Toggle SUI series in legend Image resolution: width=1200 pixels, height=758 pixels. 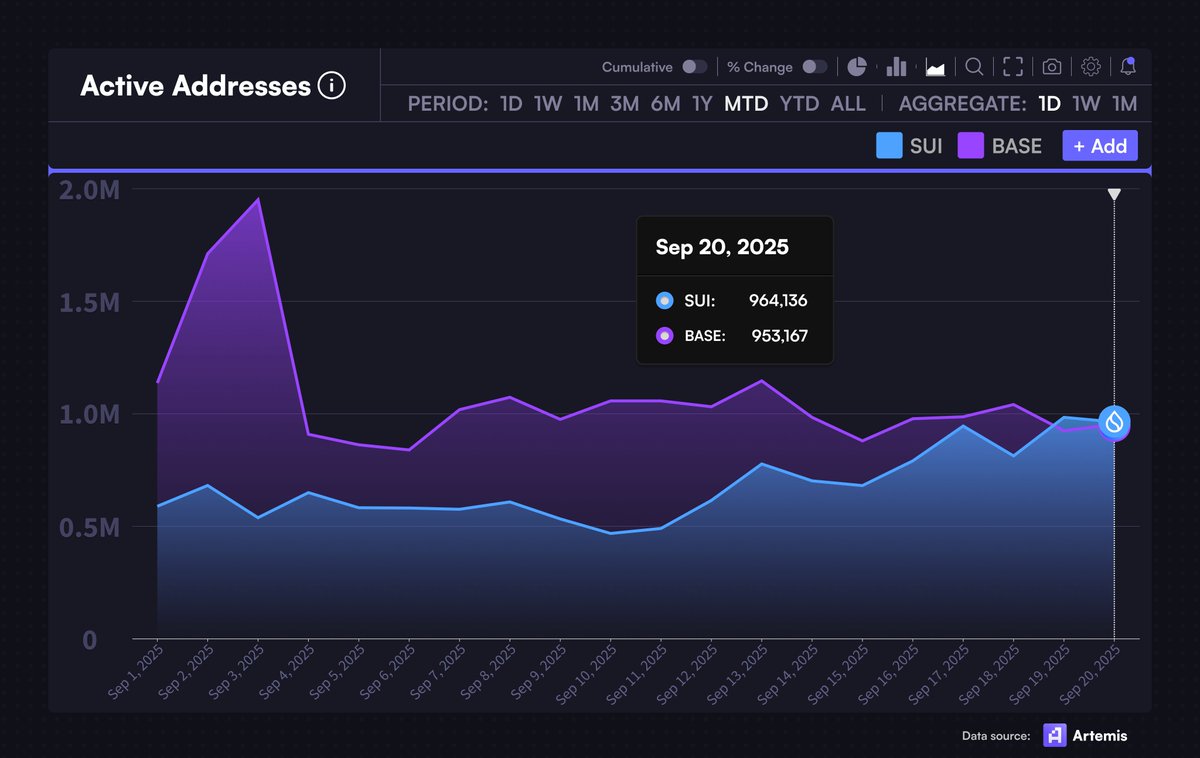pyautogui.click(x=909, y=146)
